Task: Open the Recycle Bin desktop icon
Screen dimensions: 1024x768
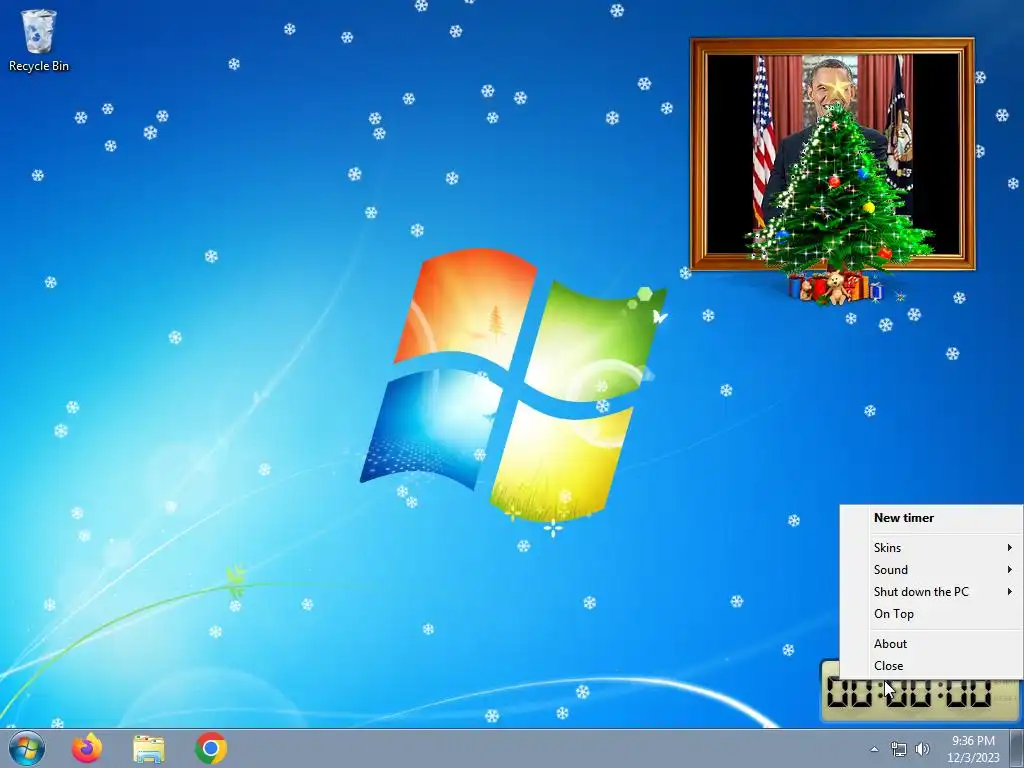Action: 39,40
